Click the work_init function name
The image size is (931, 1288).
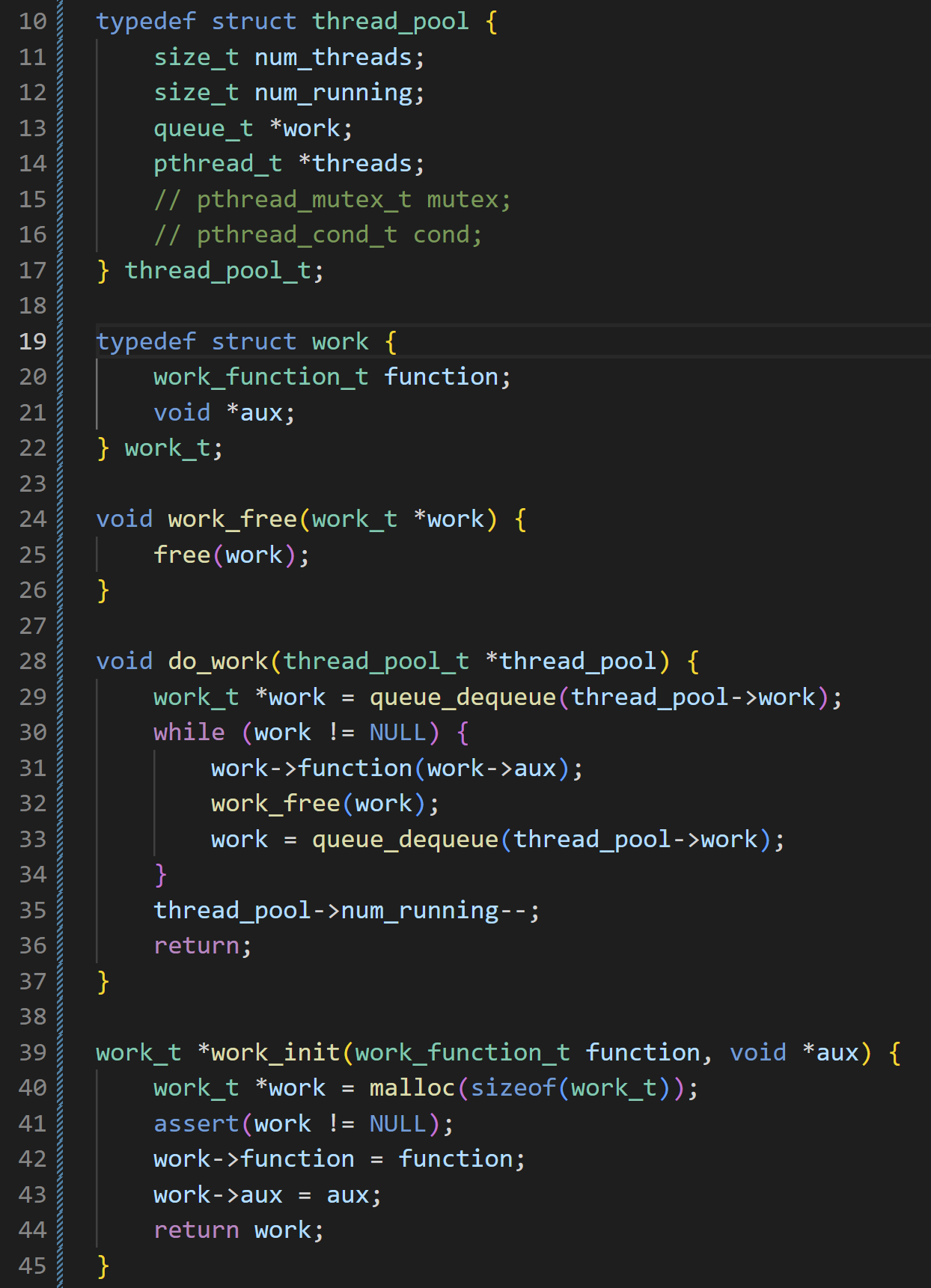[x=275, y=1053]
